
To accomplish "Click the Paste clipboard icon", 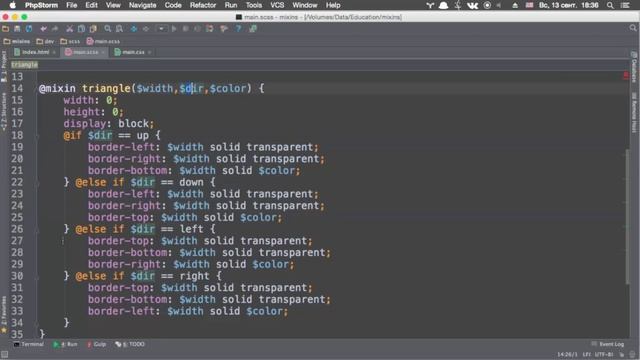I will pos(93,29).
